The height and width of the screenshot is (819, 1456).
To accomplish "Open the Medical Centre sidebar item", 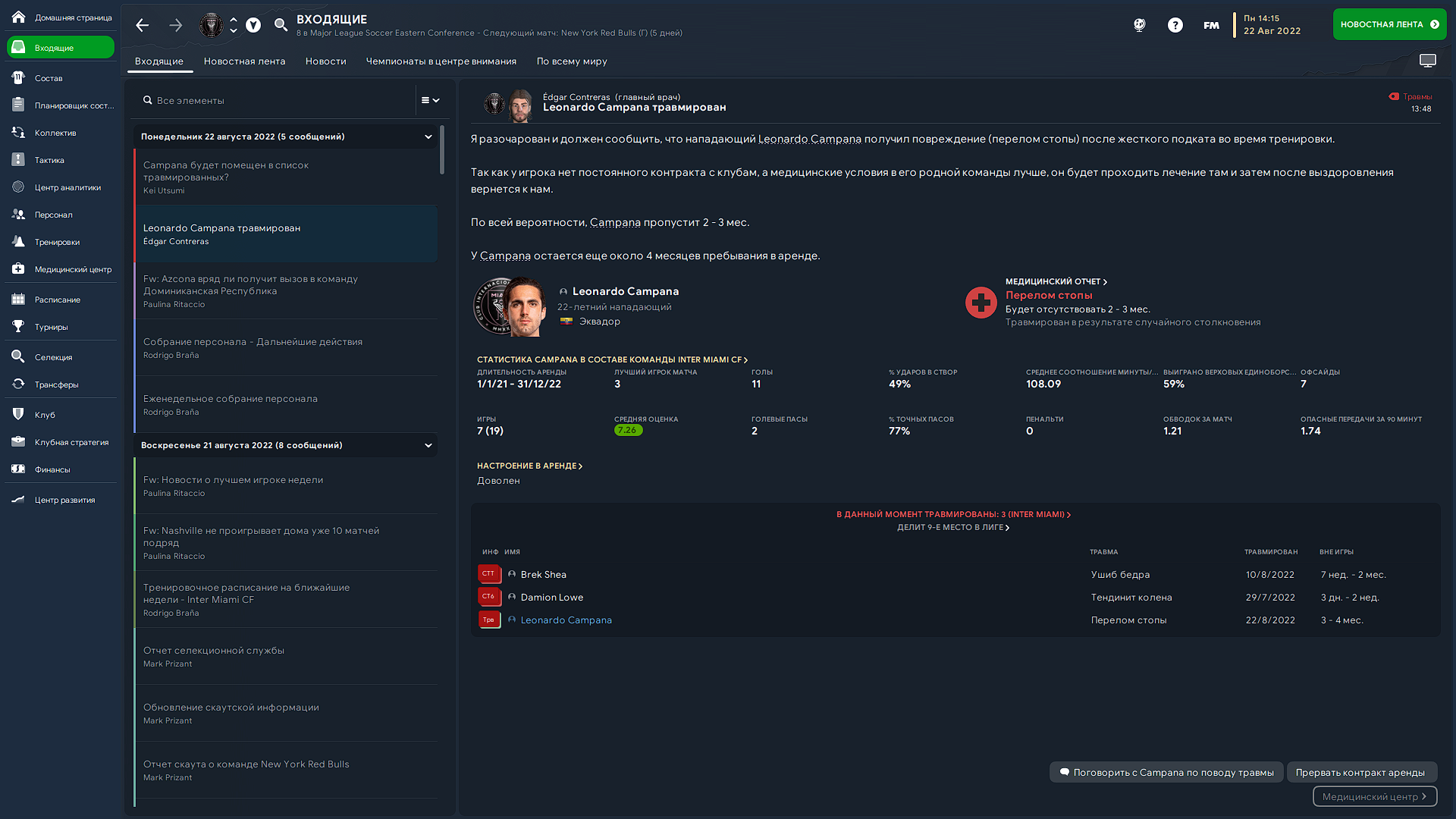I will (x=72, y=269).
